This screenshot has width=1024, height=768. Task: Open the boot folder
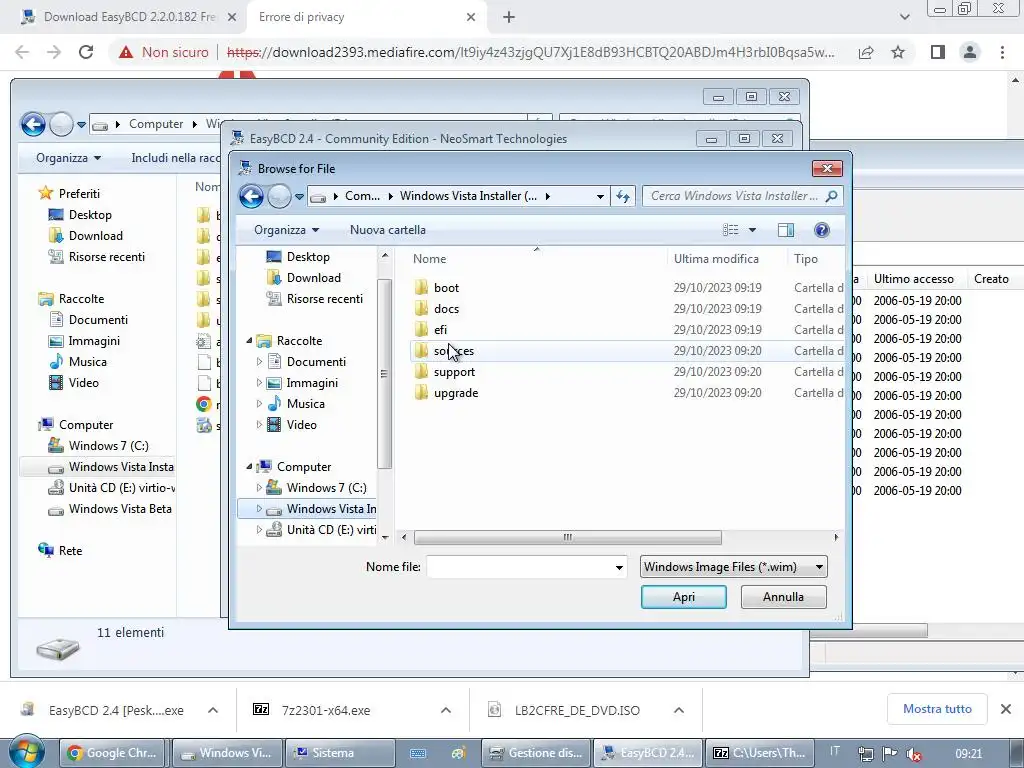point(446,288)
